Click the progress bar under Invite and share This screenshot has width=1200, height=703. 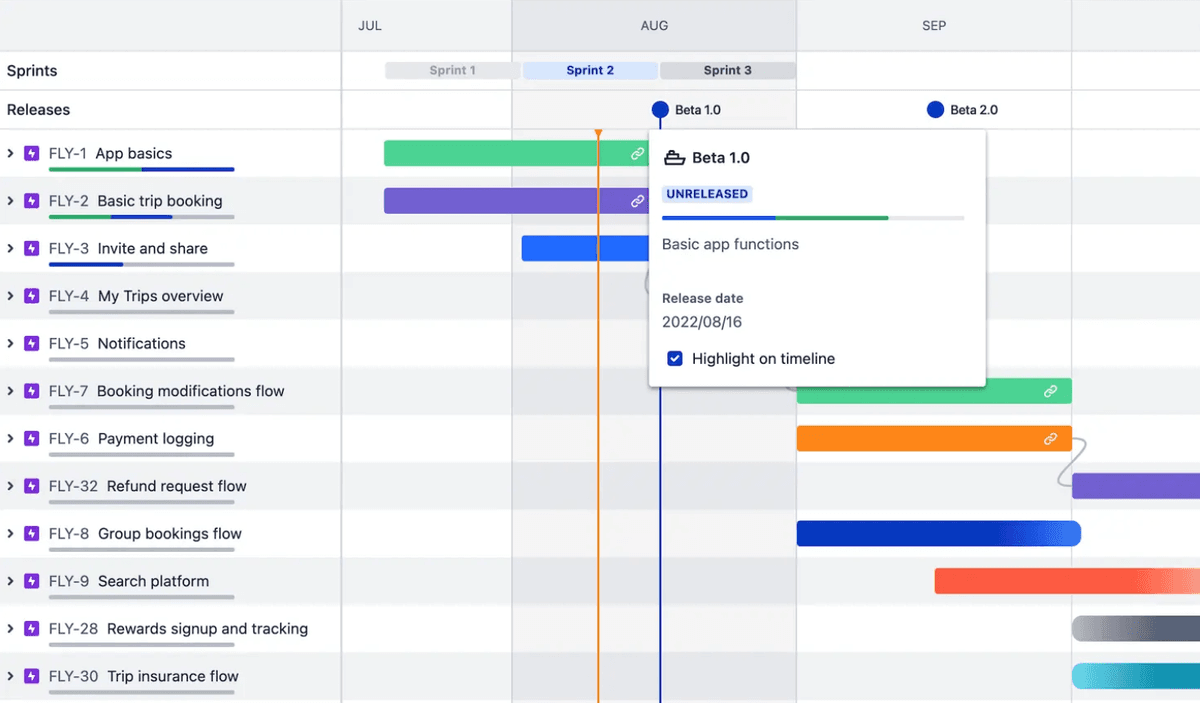141,265
